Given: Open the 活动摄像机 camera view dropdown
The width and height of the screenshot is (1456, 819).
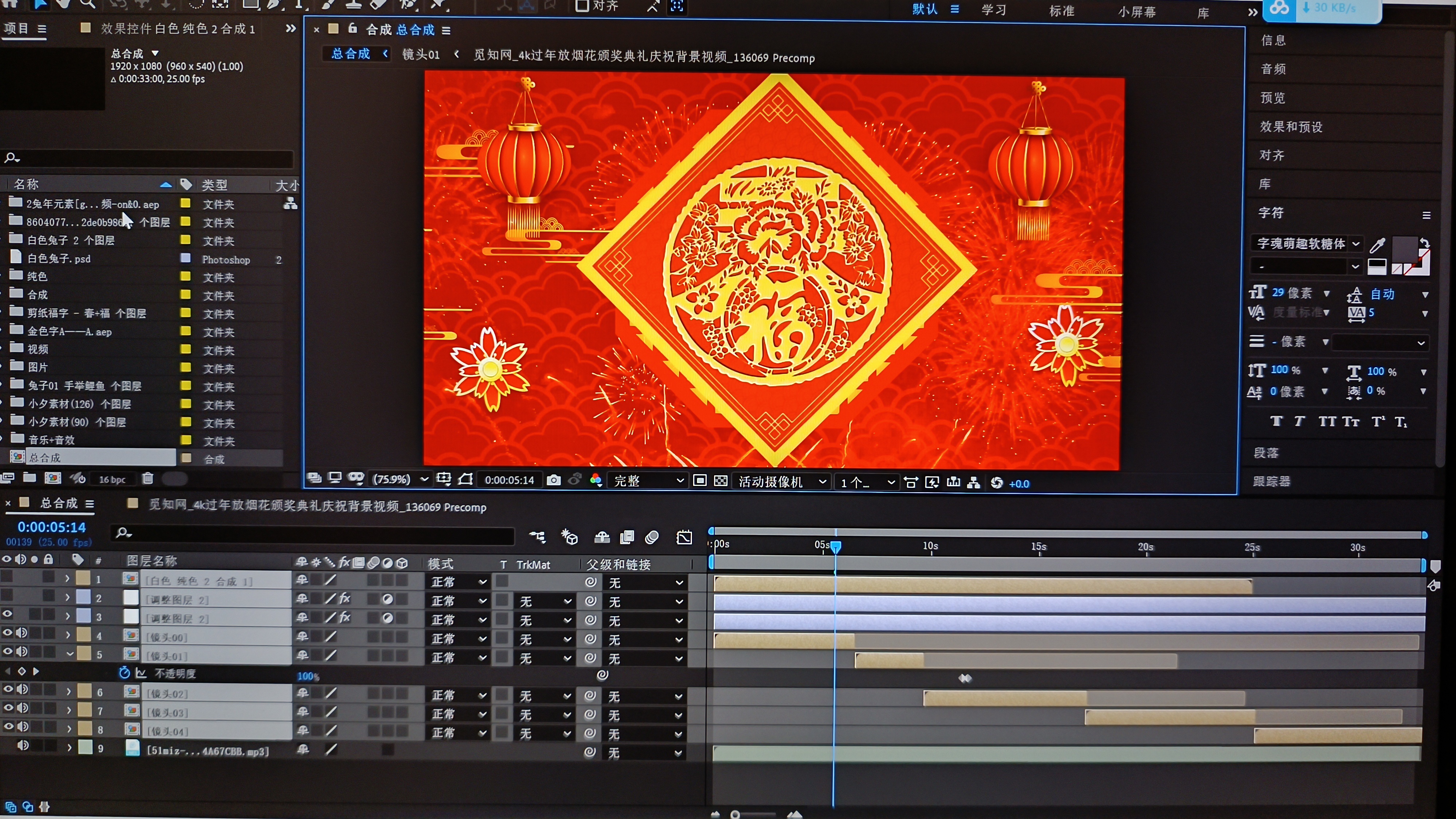Looking at the screenshot, I should pos(782,482).
